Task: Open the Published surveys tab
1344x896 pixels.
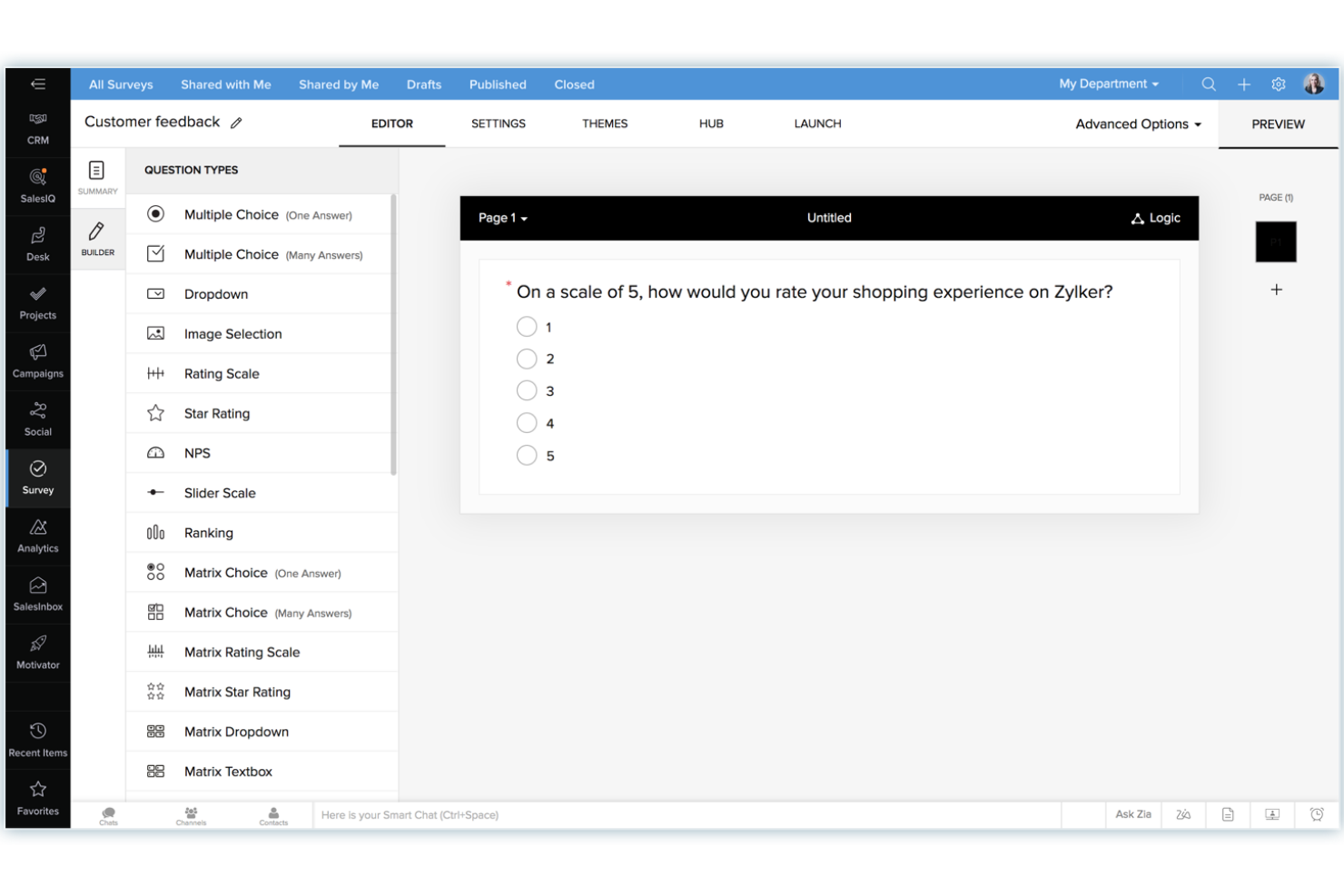Action: pos(497,84)
